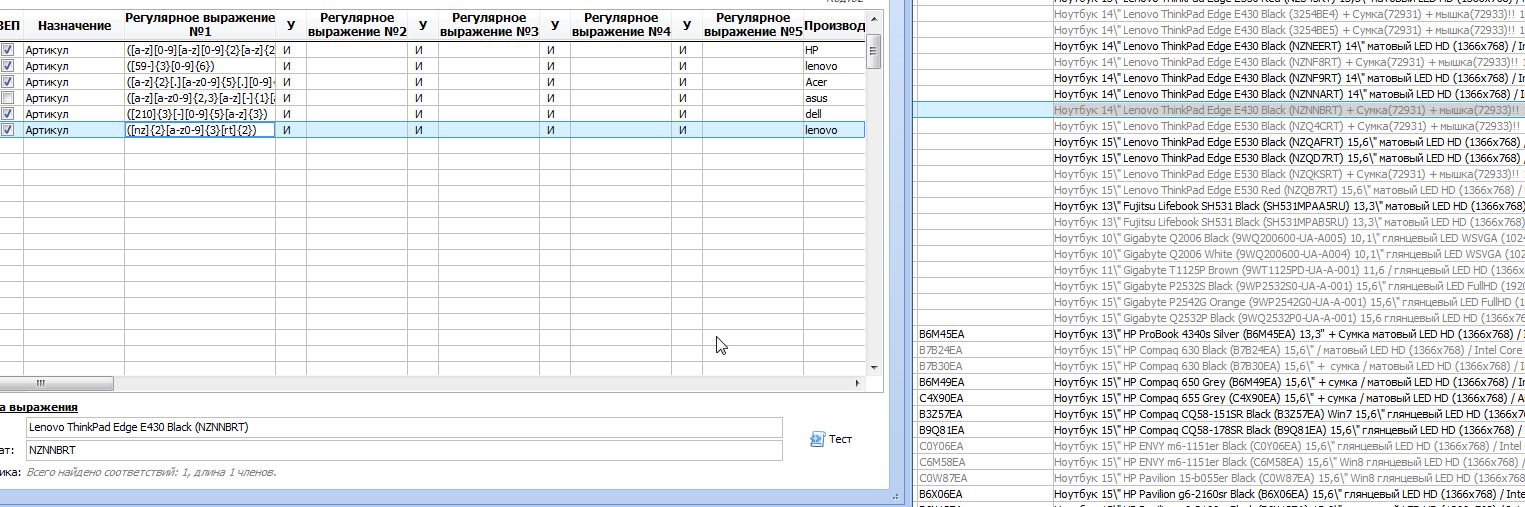
Task: Click the Регулярное выражение №2 column header
Action: 357,25
